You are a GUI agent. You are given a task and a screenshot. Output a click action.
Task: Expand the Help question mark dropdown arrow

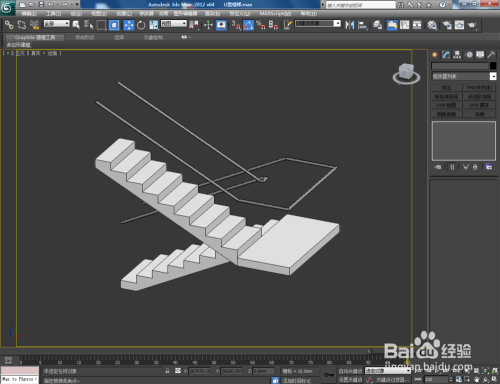tap(450, 5)
